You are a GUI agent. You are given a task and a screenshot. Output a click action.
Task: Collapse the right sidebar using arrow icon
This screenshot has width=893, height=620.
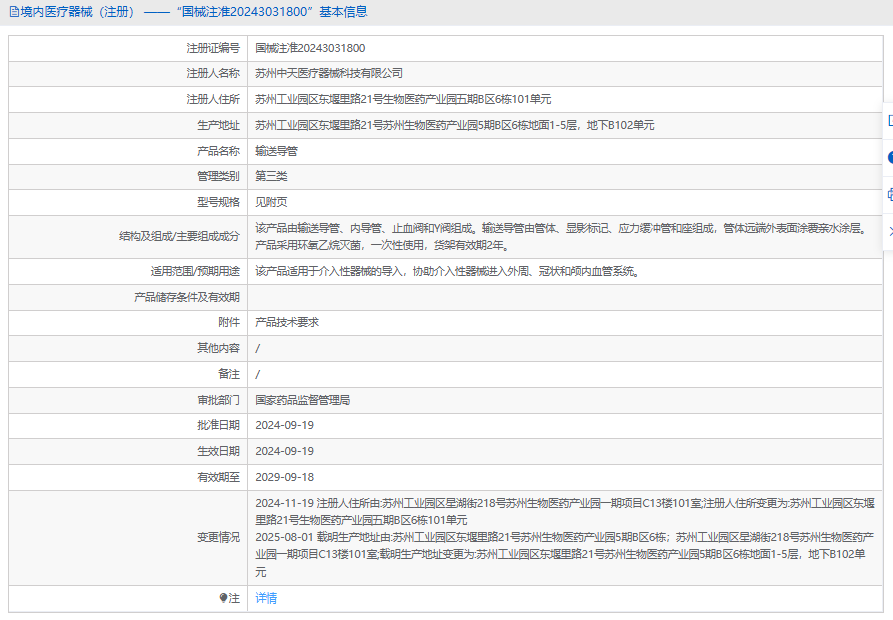coord(888,231)
